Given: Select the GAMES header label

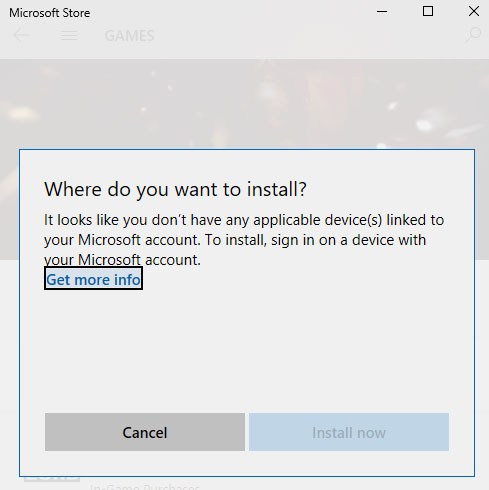Looking at the screenshot, I should (129, 36).
